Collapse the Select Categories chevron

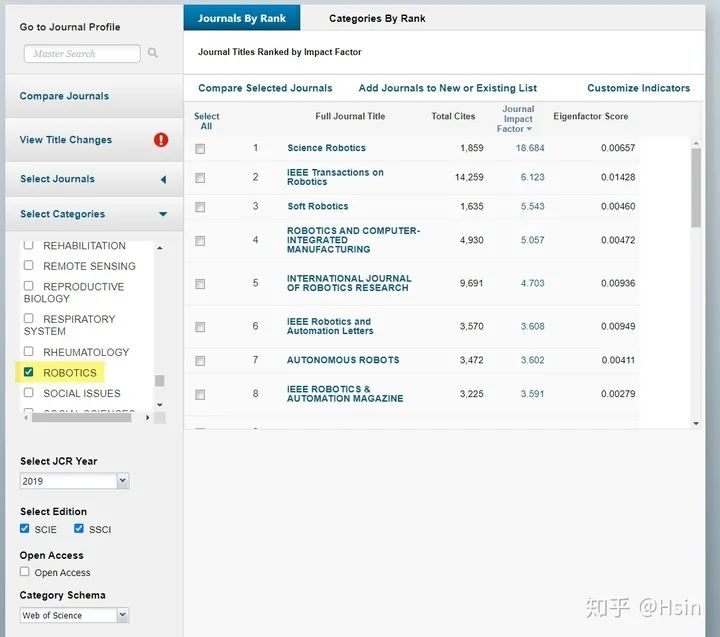coord(163,214)
